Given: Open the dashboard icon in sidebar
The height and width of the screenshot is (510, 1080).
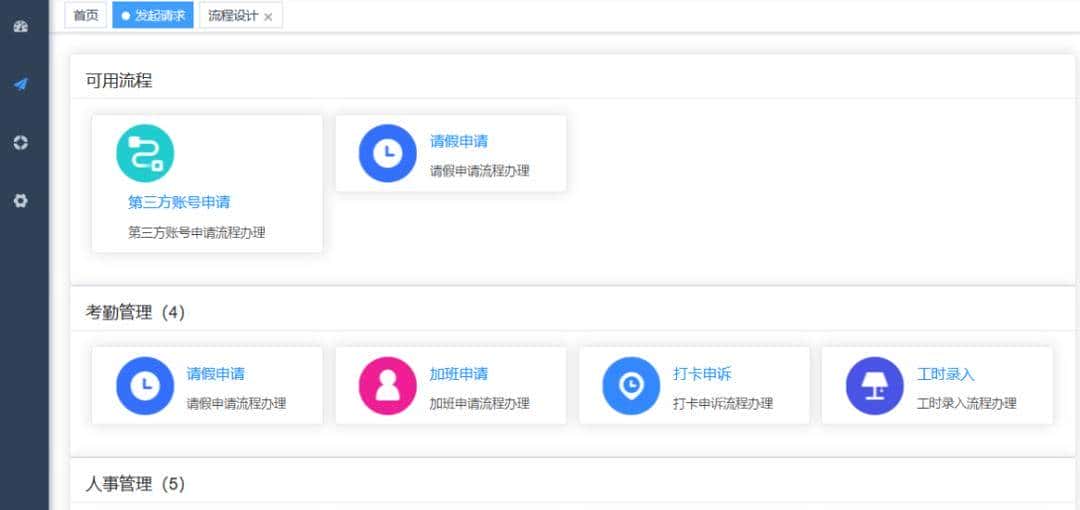Looking at the screenshot, I should tap(21, 28).
